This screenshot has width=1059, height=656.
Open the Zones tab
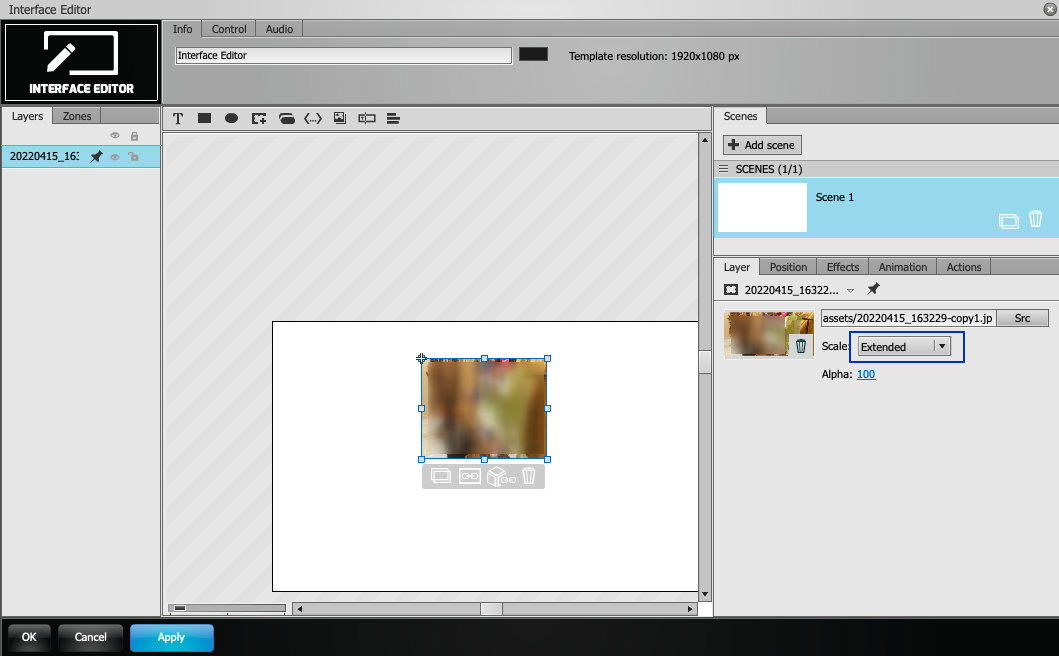coord(76,116)
